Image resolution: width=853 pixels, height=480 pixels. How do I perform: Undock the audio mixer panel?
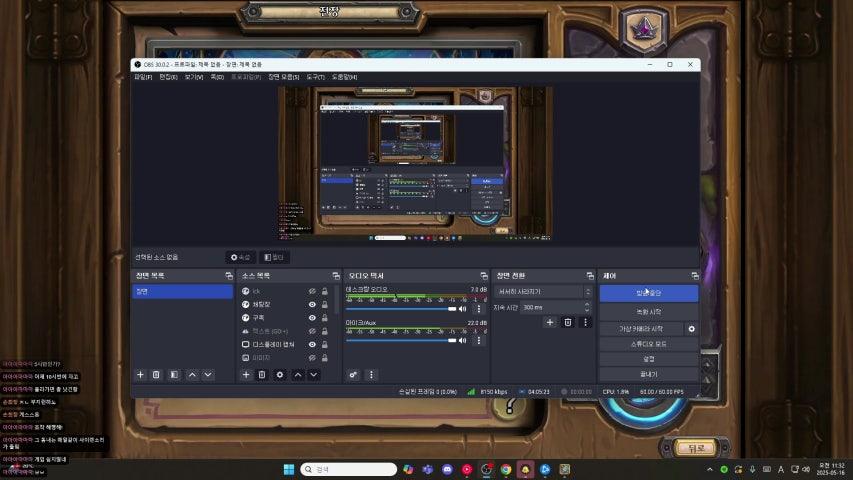coord(484,276)
